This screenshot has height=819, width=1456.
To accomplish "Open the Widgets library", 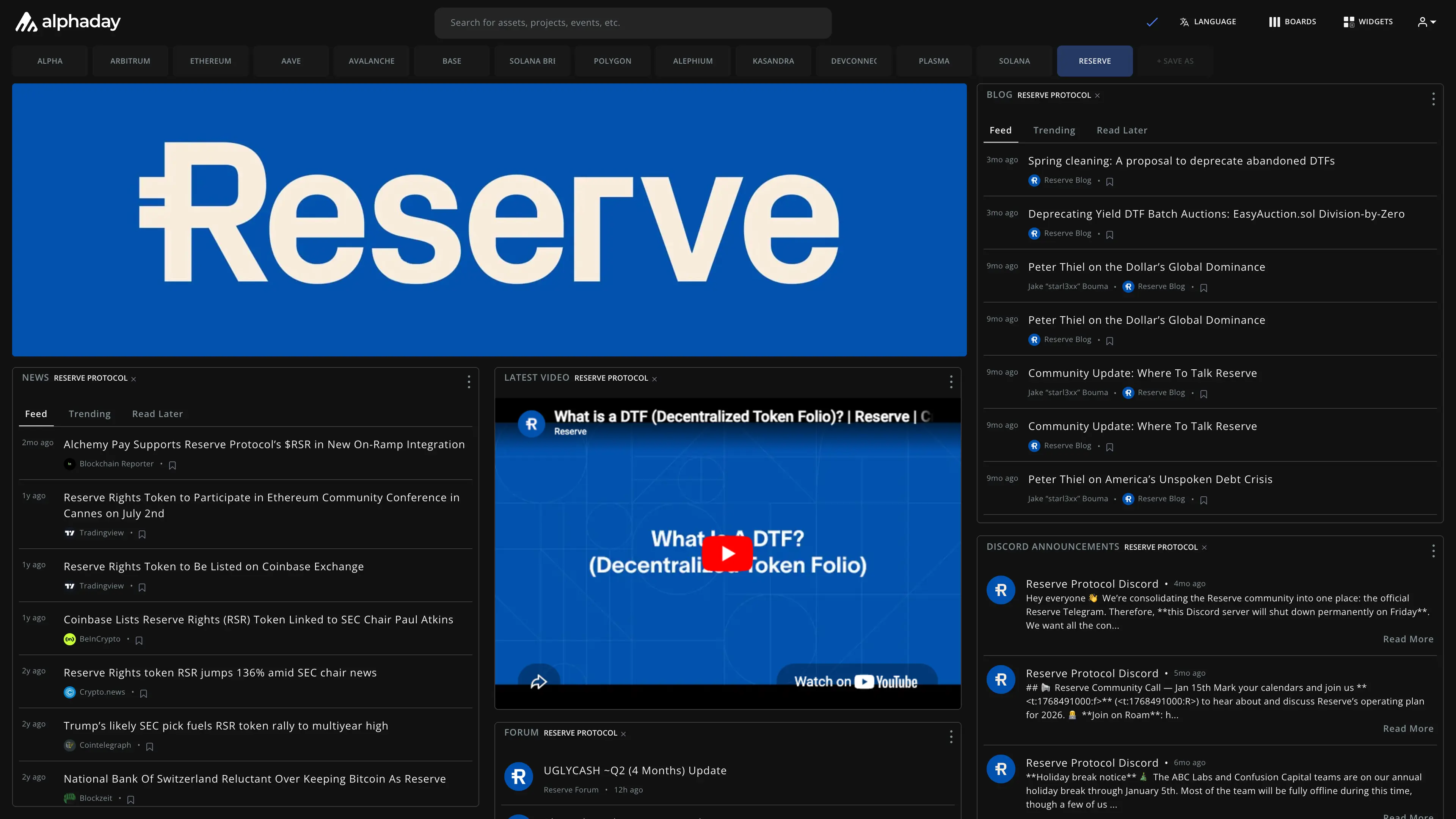I will pos(1368,22).
